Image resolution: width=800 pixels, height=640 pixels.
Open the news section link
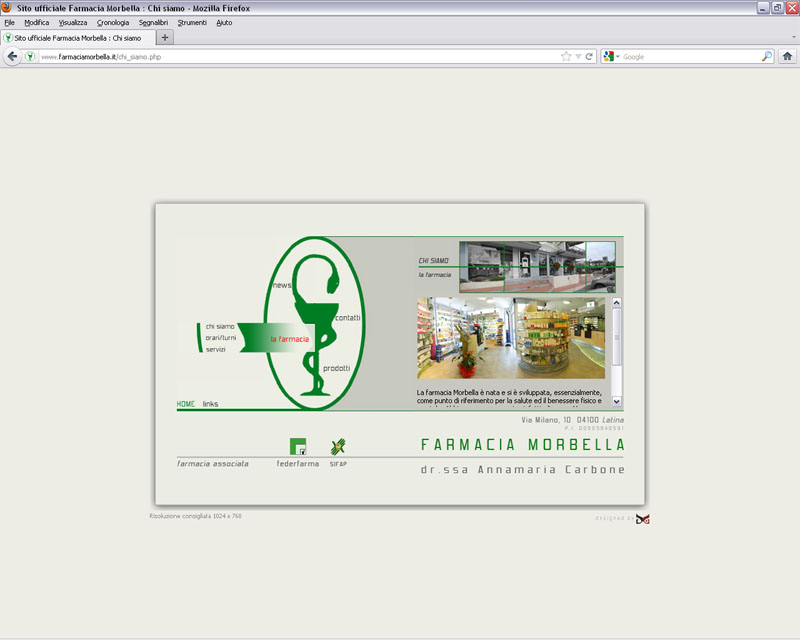(x=282, y=285)
